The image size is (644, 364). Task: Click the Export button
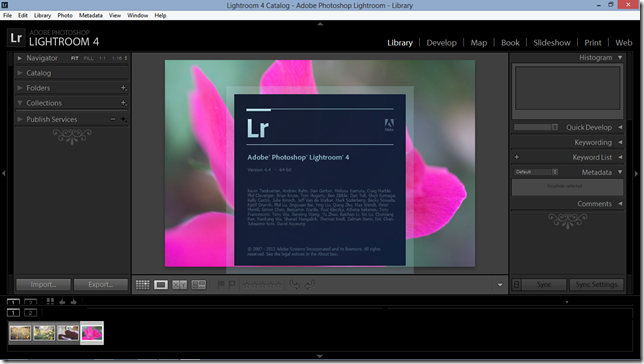click(101, 284)
